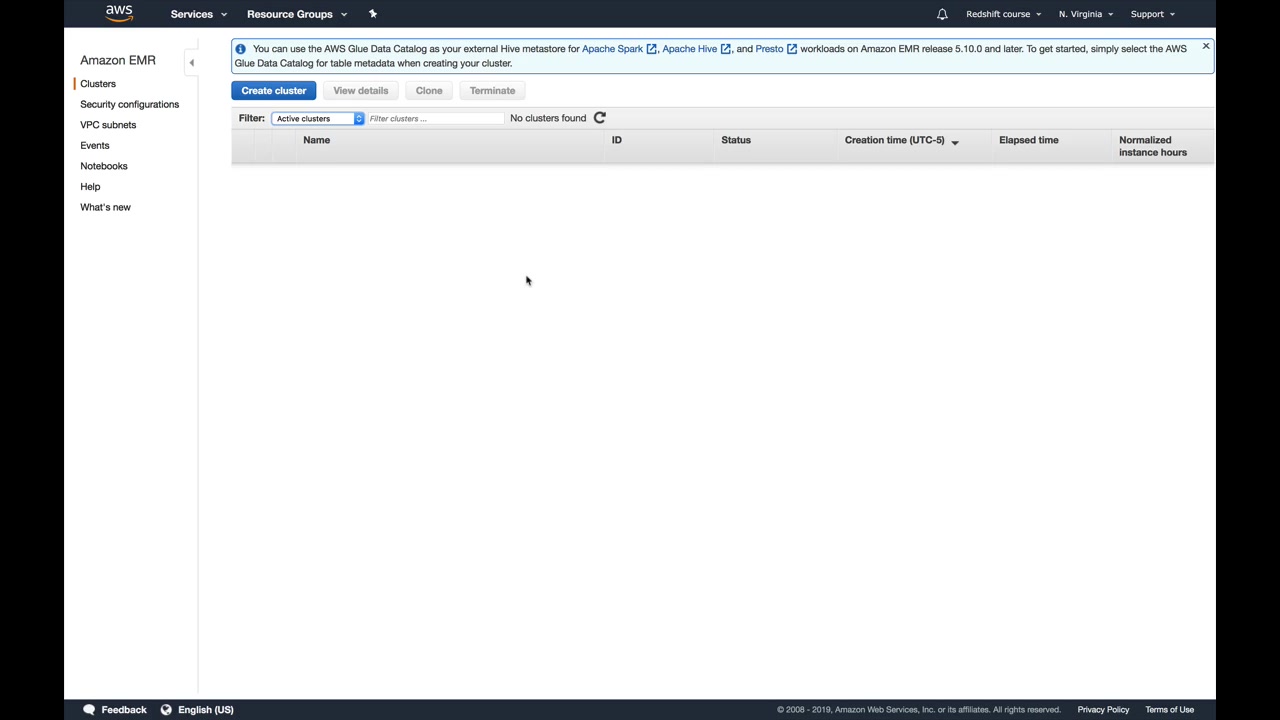Expand the Support menu
Screen dimensions: 1280x720
coord(1153,14)
